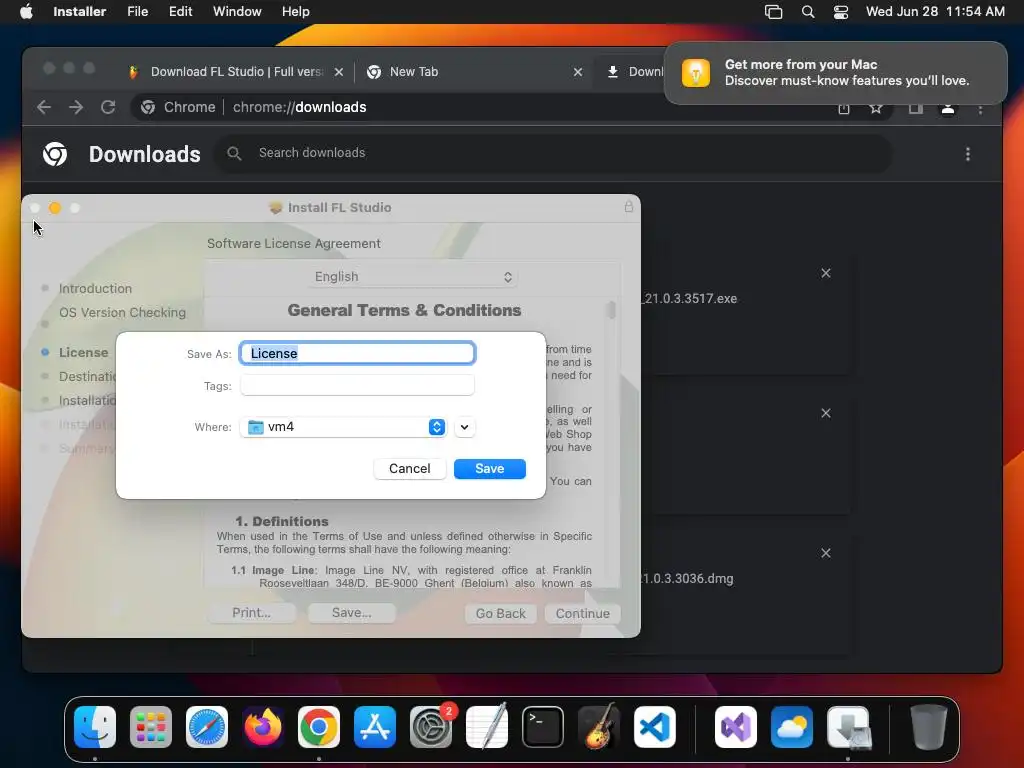This screenshot has height=768, width=1024.
Task: Click the license text scrollbar
Action: tap(611, 310)
